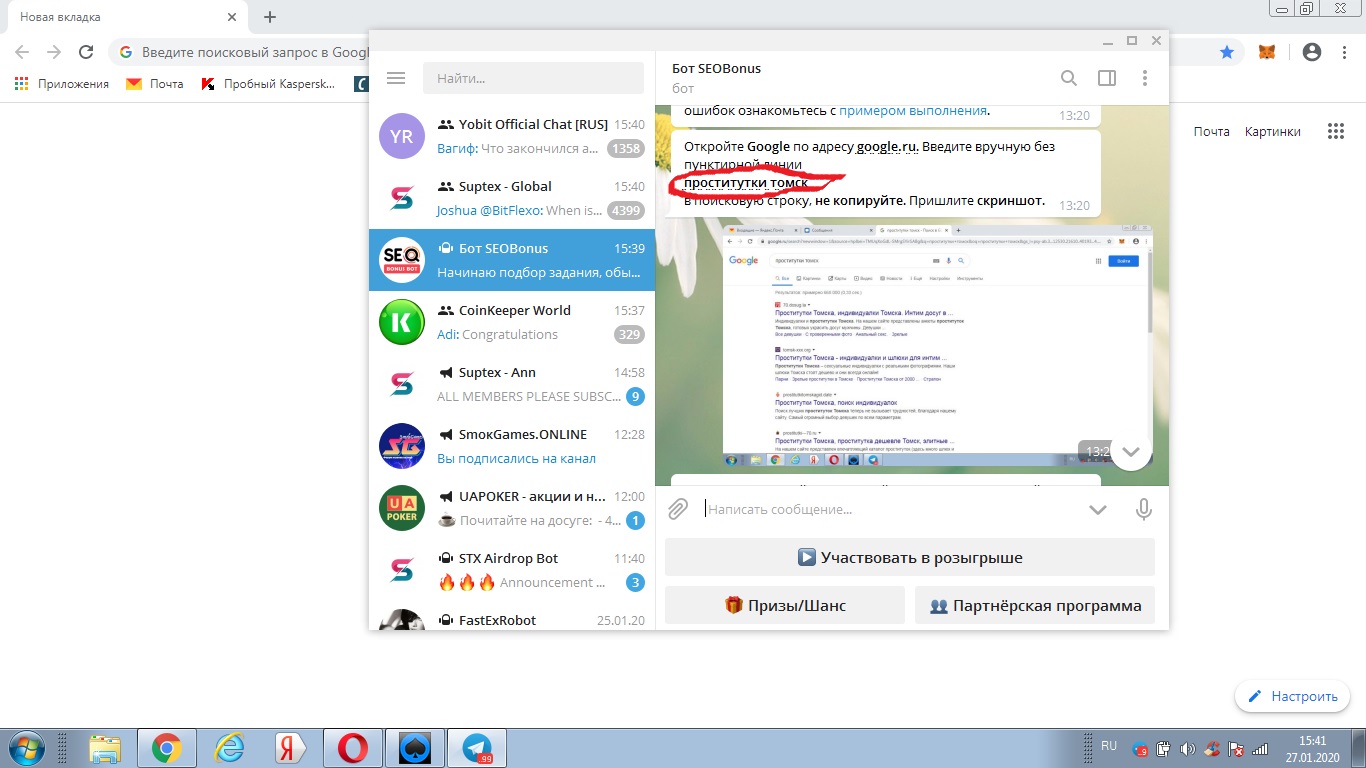1366x768 pixels.
Task: Click RU language indicator in tray
Action: [x=1109, y=746]
